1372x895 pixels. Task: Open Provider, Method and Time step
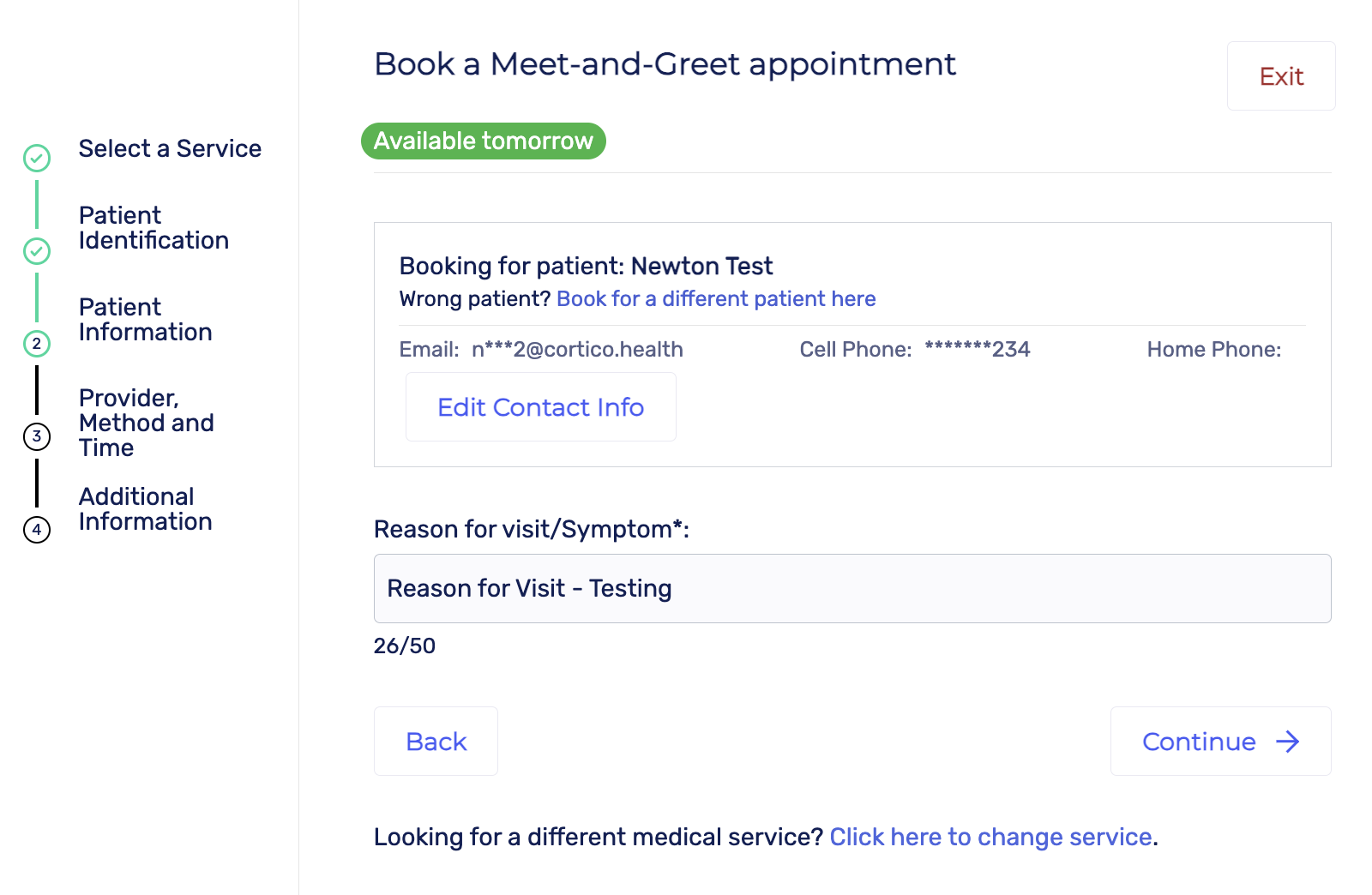pos(146,423)
